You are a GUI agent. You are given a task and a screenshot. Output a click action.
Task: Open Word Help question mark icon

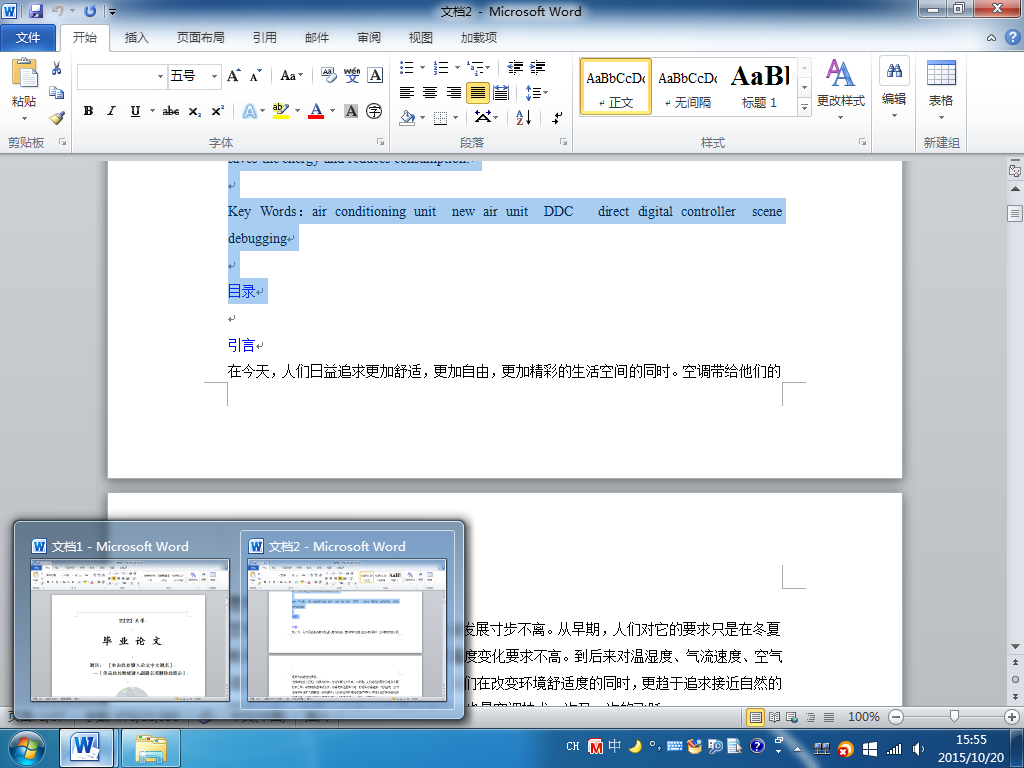(1012, 37)
